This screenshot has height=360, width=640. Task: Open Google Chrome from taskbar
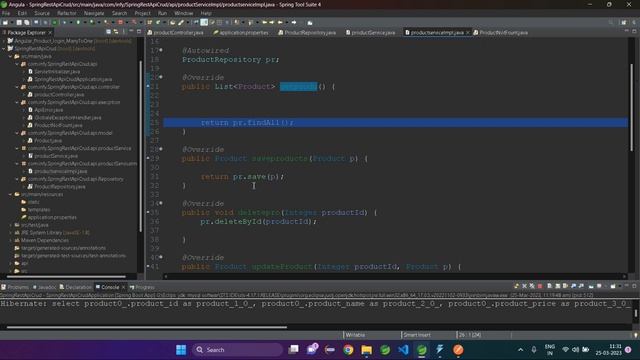(348, 350)
